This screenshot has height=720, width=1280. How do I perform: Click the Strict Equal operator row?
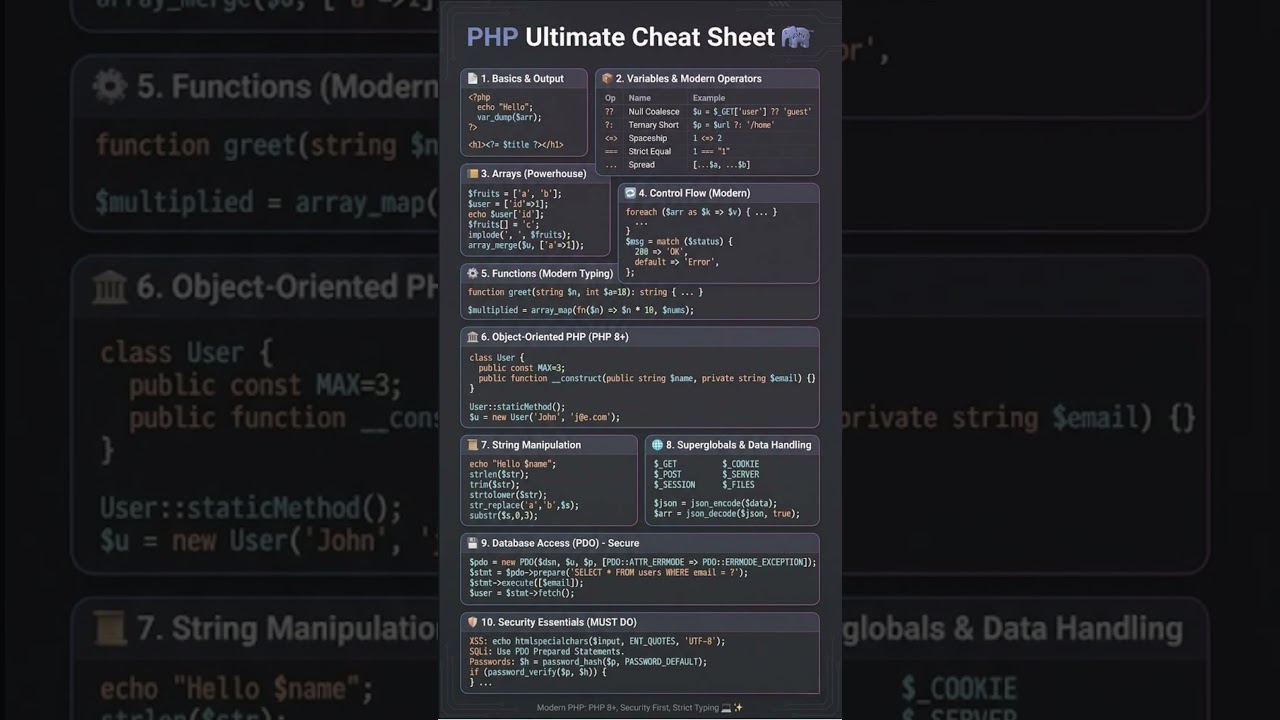coord(708,151)
